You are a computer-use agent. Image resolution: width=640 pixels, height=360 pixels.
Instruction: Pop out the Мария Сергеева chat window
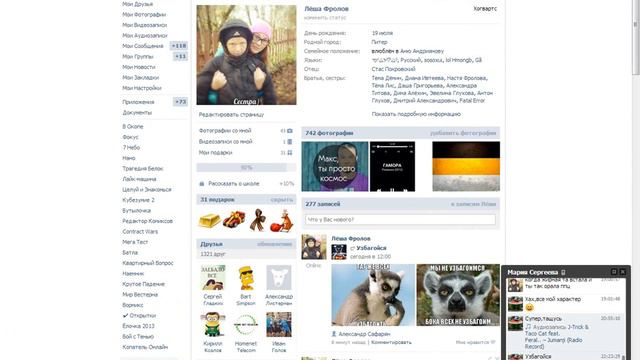[x=614, y=272]
